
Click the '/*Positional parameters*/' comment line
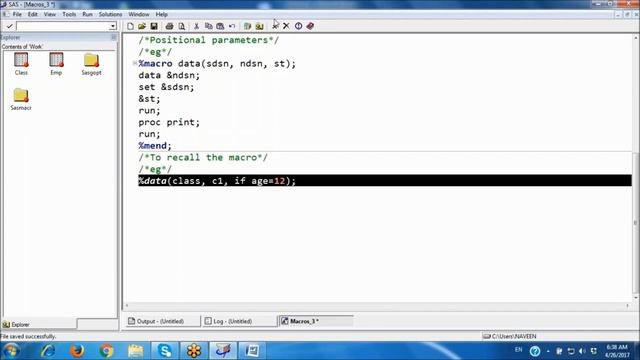click(x=209, y=40)
